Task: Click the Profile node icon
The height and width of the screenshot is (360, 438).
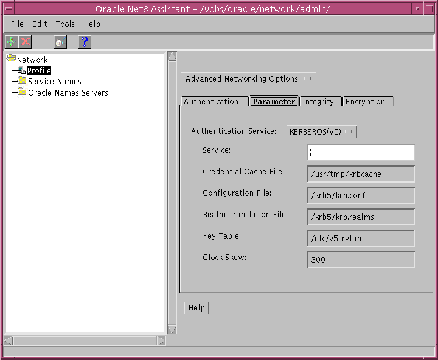Action: pyautogui.click(x=21, y=70)
